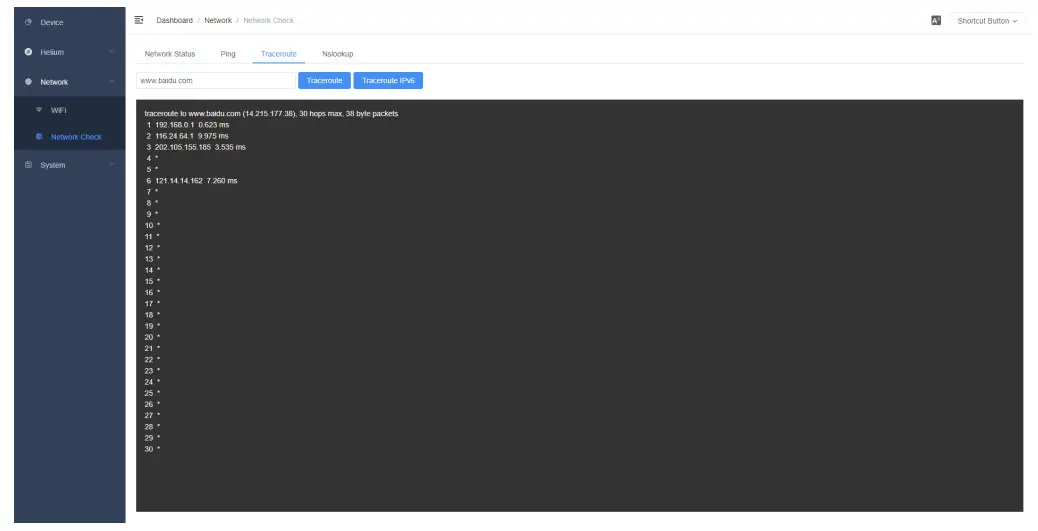
Task: Open the Nslookup tab
Action: click(338, 54)
